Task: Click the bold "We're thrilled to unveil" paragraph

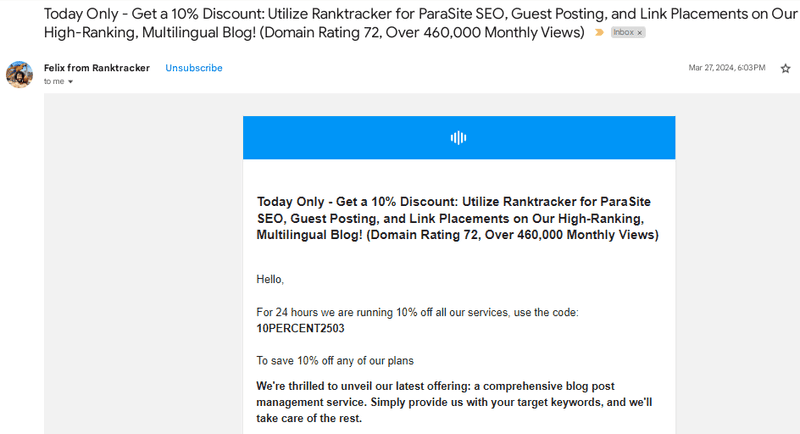Action: click(x=455, y=401)
